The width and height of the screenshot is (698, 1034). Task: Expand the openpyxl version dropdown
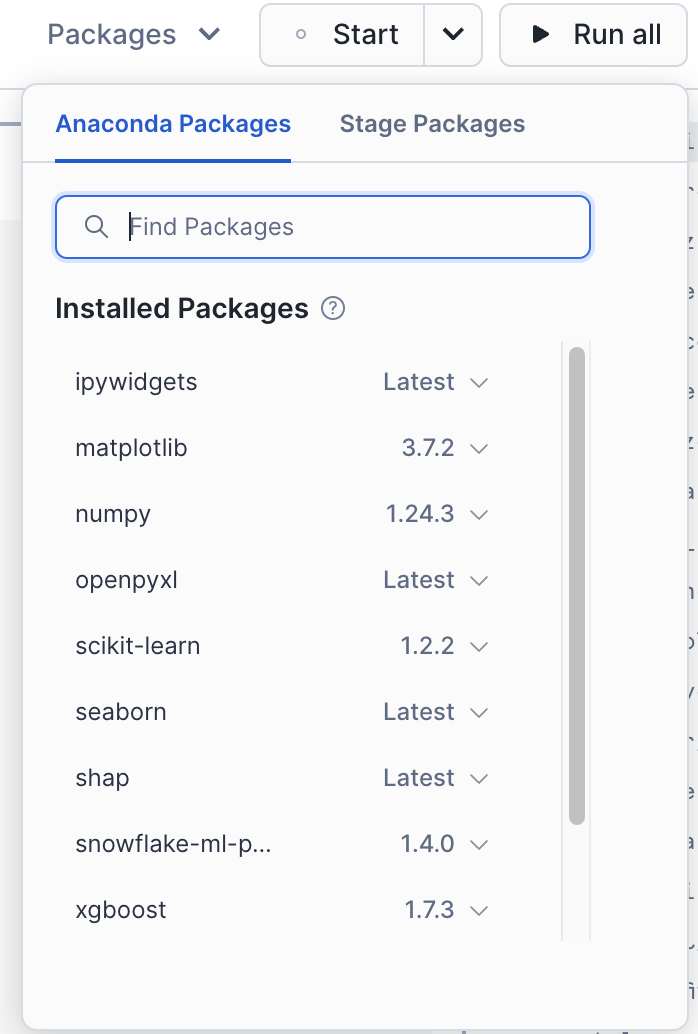pos(478,580)
